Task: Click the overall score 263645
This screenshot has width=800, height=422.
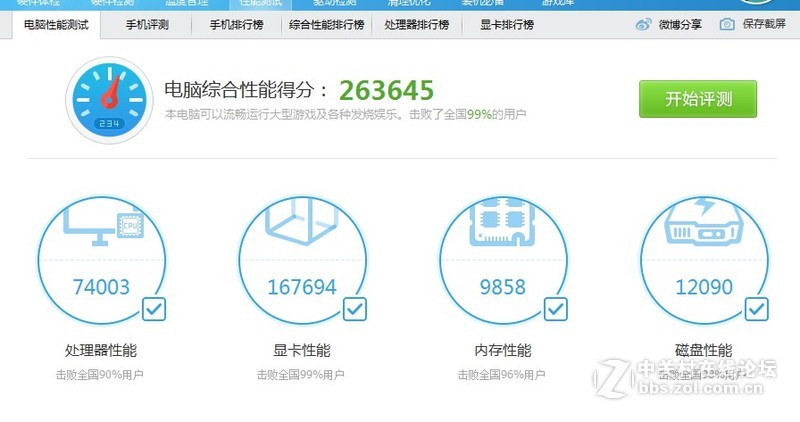Action: pos(386,91)
